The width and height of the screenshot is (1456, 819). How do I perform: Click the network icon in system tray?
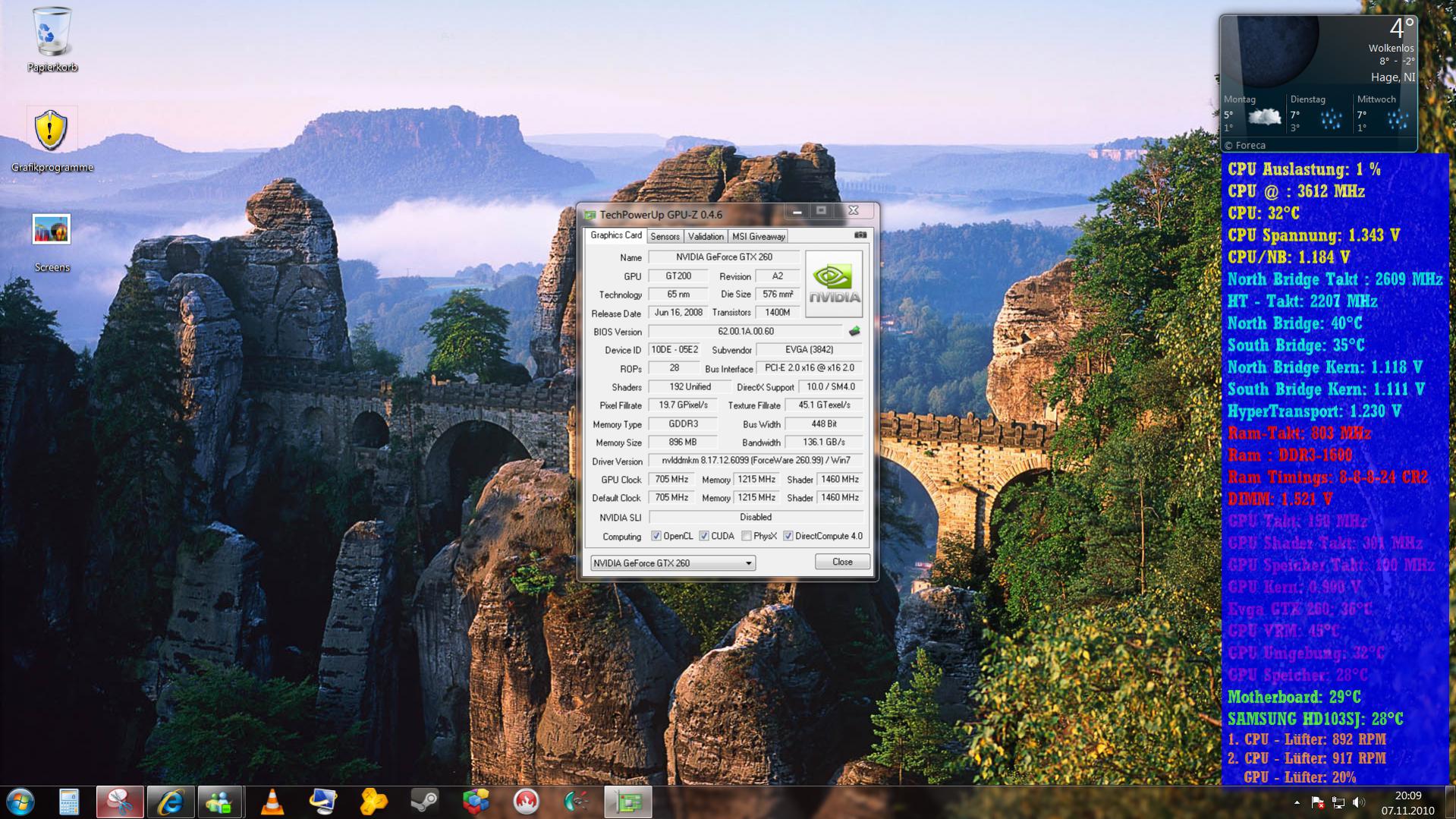pos(1338,802)
